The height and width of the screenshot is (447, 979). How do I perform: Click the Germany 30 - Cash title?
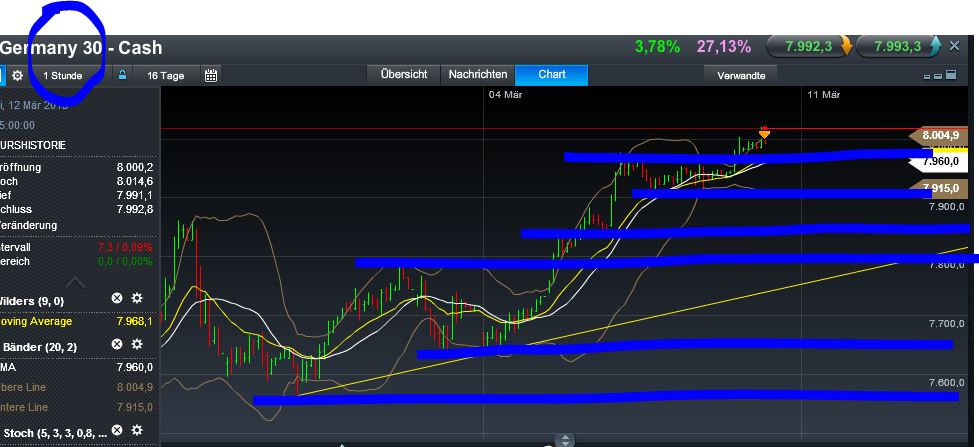click(x=81, y=48)
